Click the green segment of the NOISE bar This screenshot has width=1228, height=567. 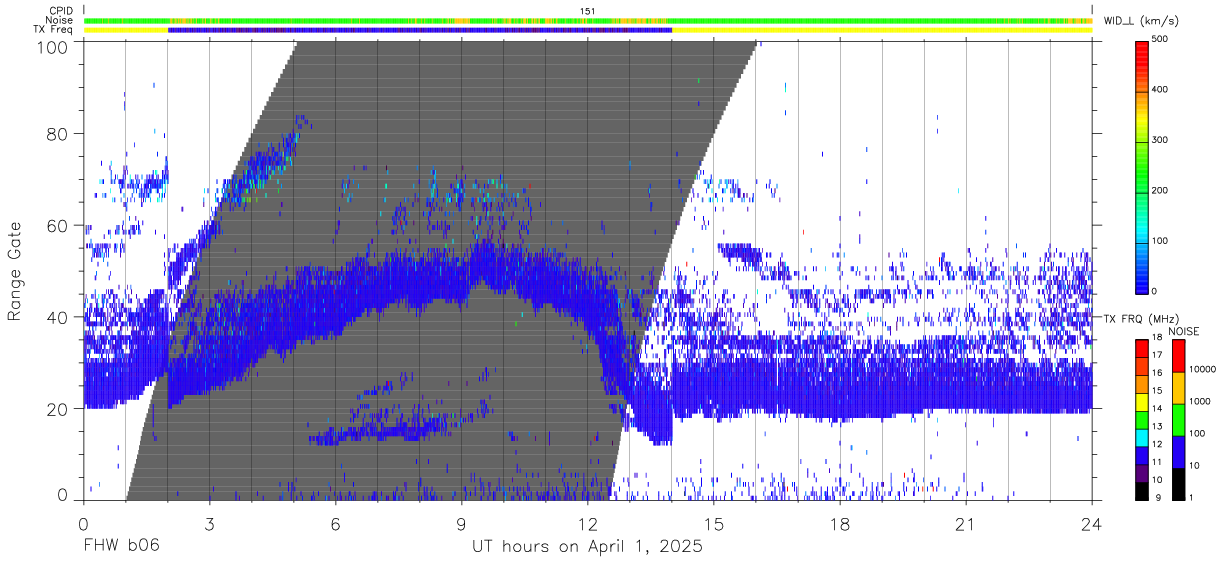[1178, 420]
